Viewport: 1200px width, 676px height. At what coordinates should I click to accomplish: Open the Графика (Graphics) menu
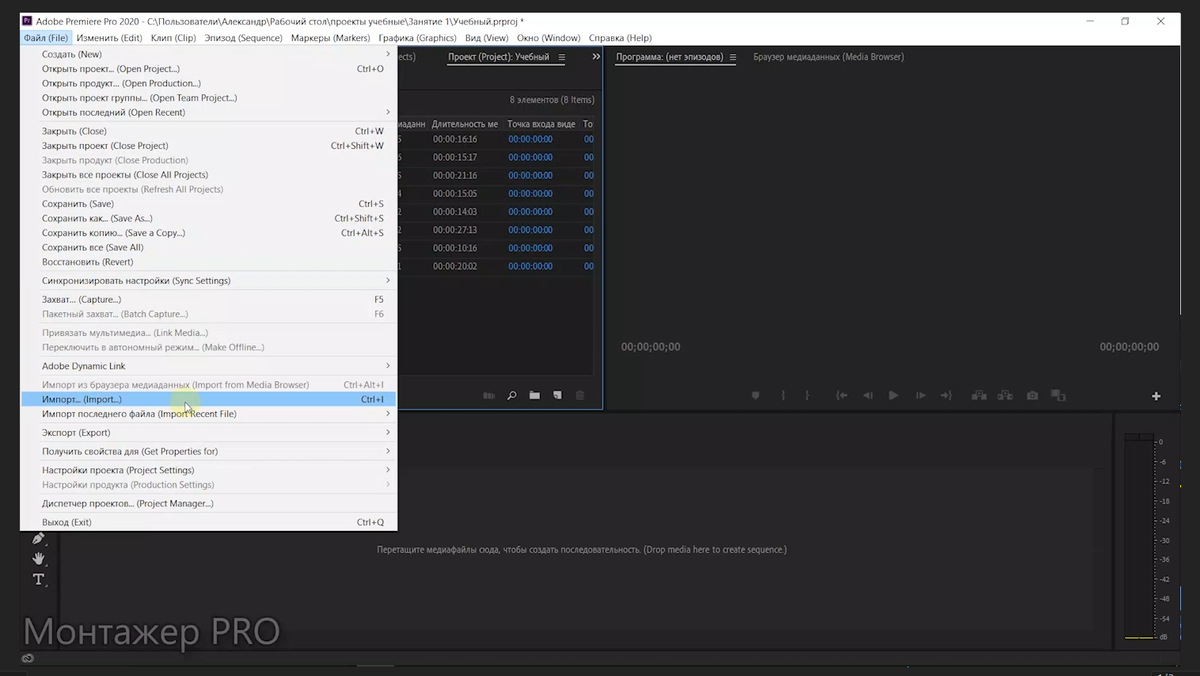[x=417, y=38]
